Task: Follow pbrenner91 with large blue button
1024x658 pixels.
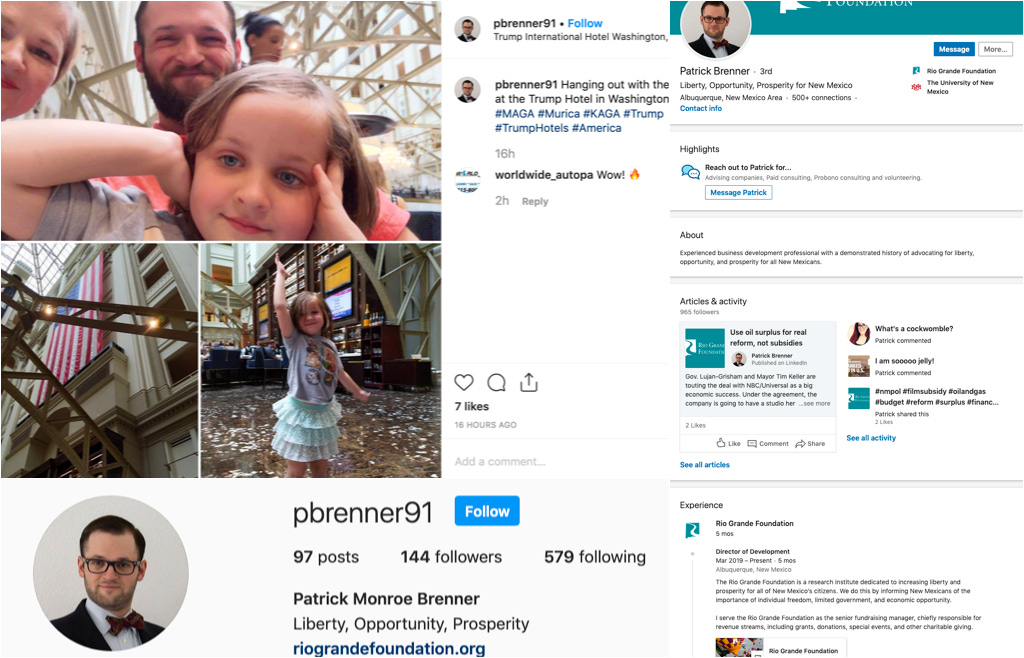Action: coord(487,511)
